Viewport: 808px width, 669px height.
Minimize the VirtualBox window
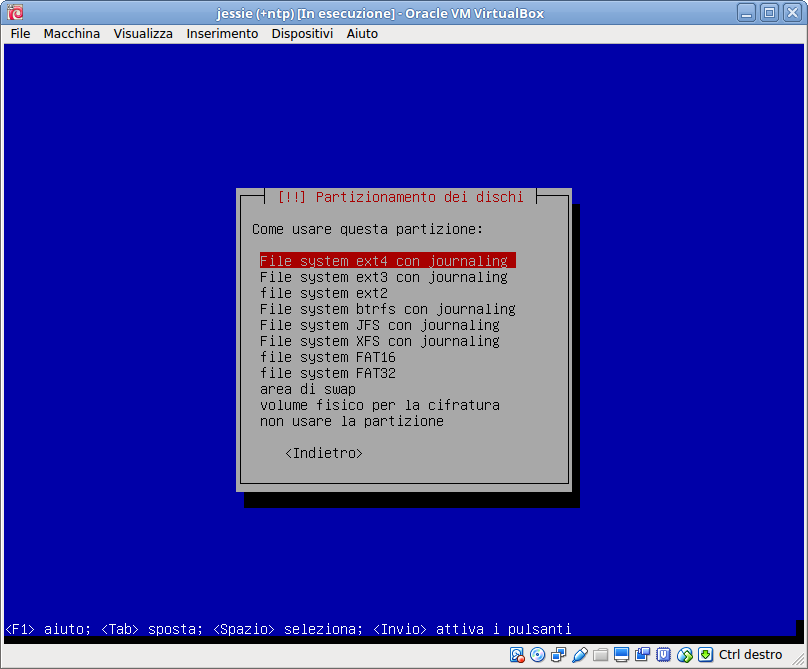point(746,12)
